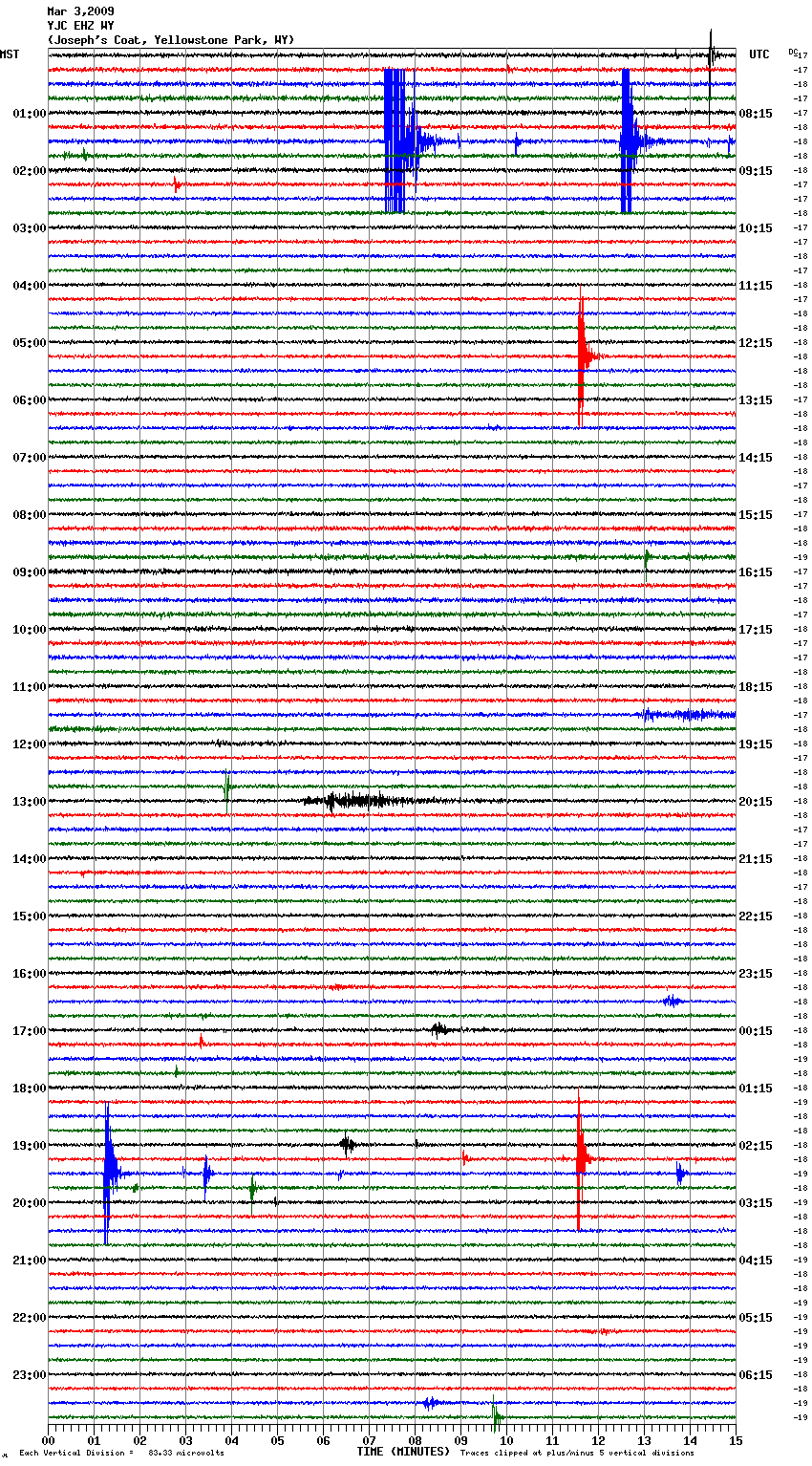Click the 'Traces clipped at plus/minus 5 vertical divisions' note
This screenshot has height=1466, width=812.
[x=577, y=1453]
